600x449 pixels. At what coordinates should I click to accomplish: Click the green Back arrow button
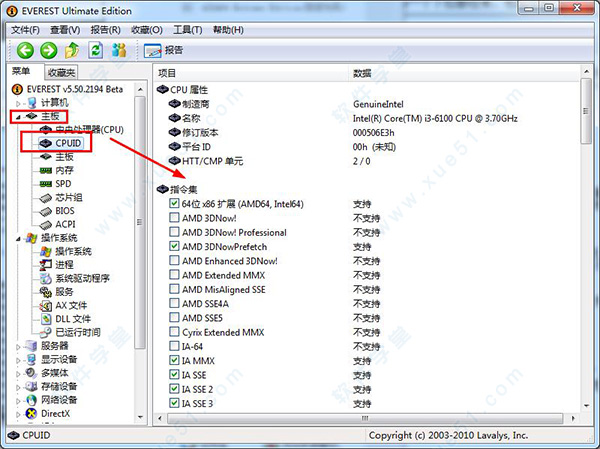coord(25,50)
